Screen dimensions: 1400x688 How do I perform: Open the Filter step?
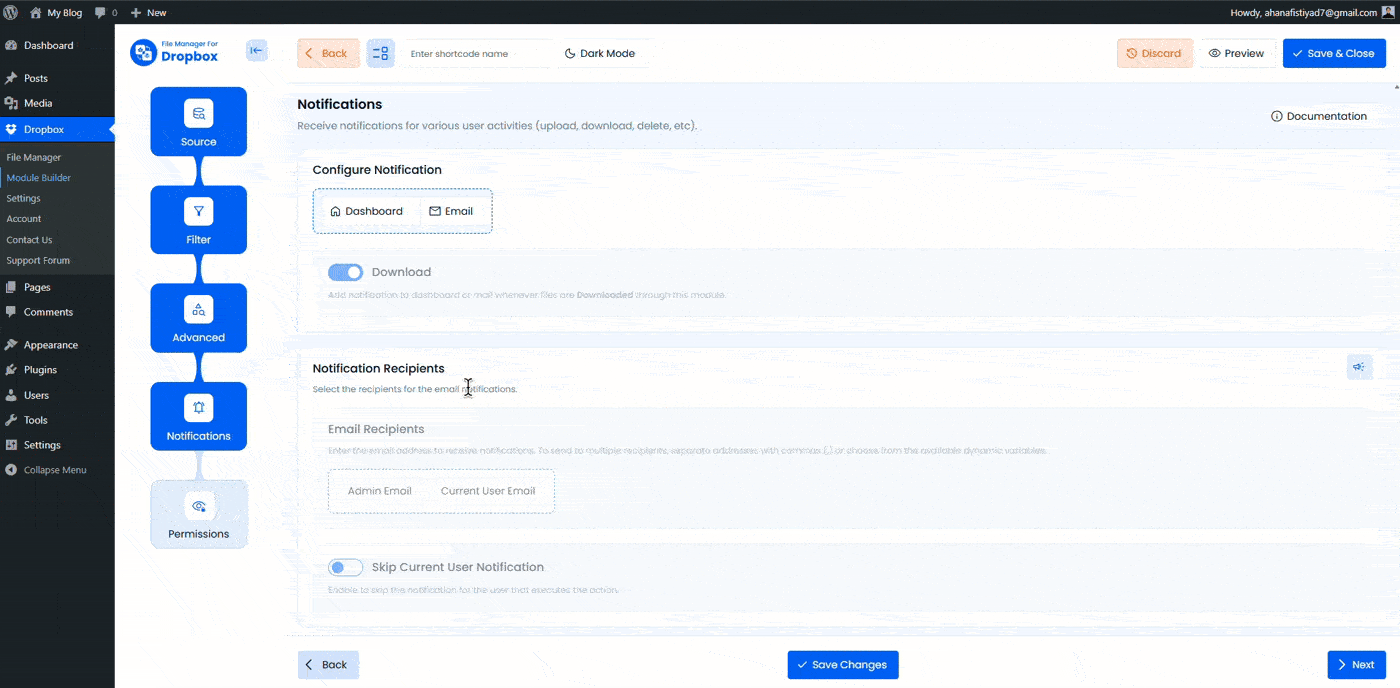[198, 219]
